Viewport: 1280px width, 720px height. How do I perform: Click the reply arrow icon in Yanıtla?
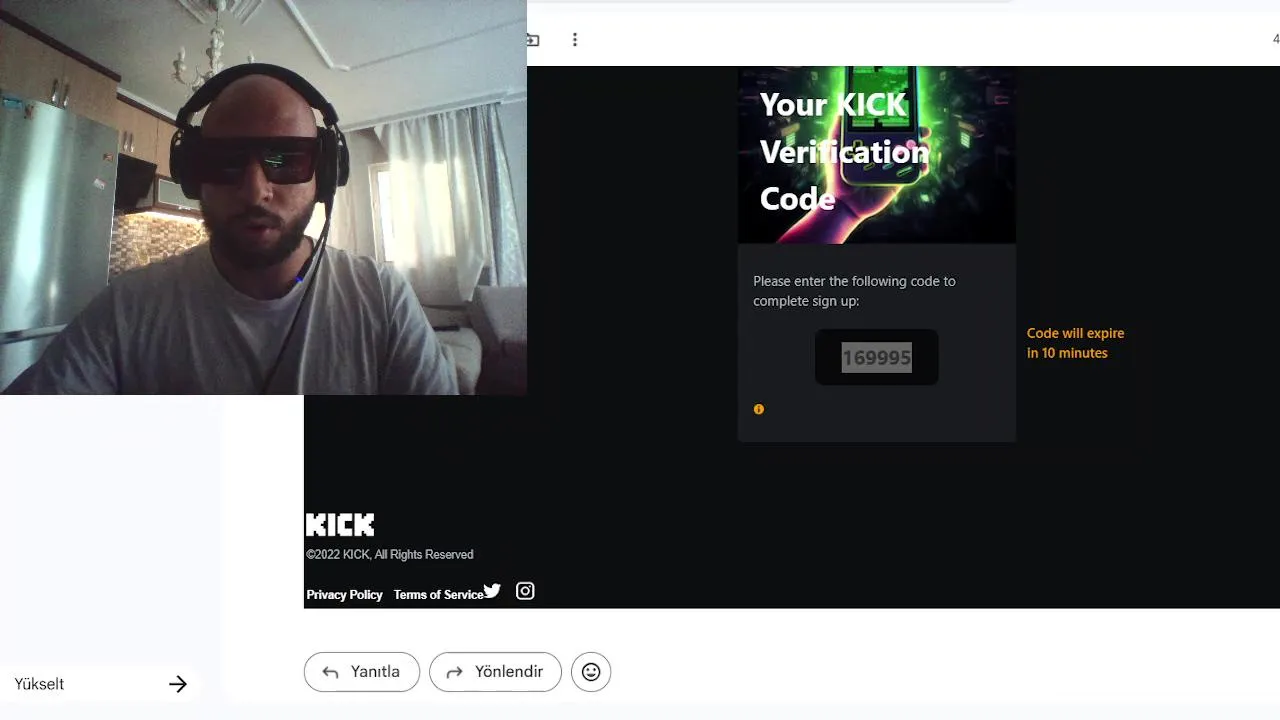[330, 672]
